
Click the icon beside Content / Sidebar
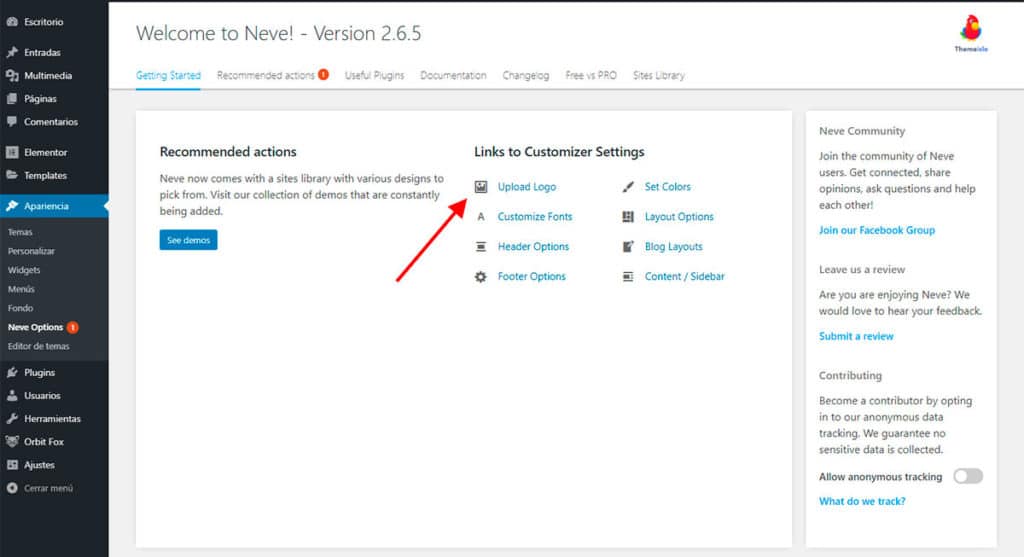coord(628,277)
